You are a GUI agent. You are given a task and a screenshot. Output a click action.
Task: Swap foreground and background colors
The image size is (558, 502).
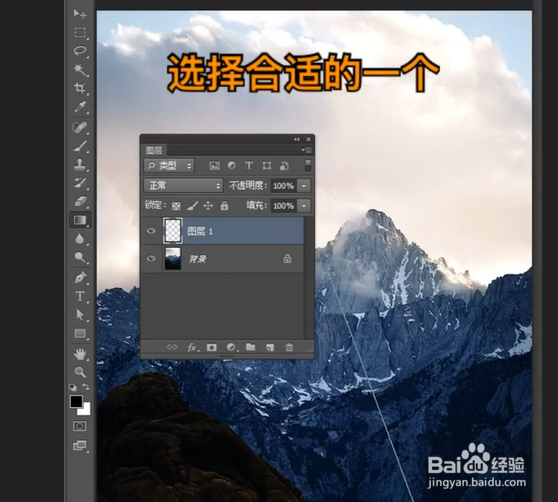coord(86,387)
